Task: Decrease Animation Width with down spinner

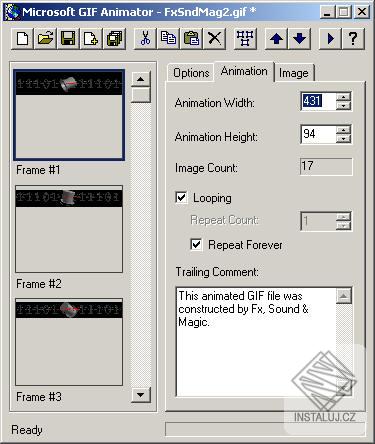Action: coord(343,106)
